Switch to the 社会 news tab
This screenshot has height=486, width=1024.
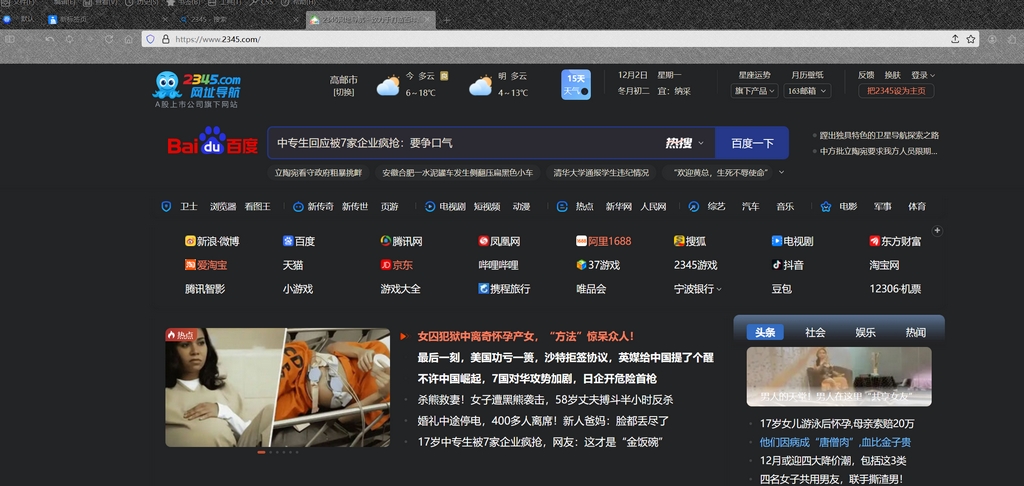pos(815,332)
